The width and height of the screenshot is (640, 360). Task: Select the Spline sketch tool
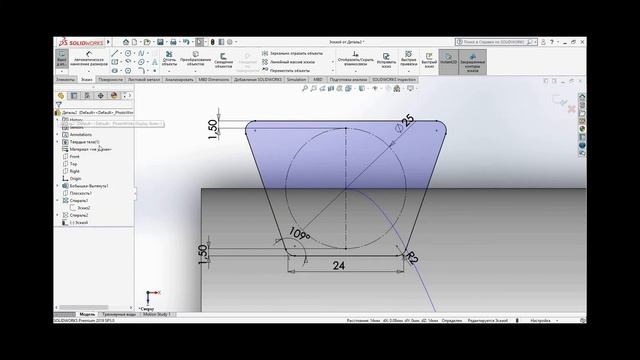pos(141,53)
